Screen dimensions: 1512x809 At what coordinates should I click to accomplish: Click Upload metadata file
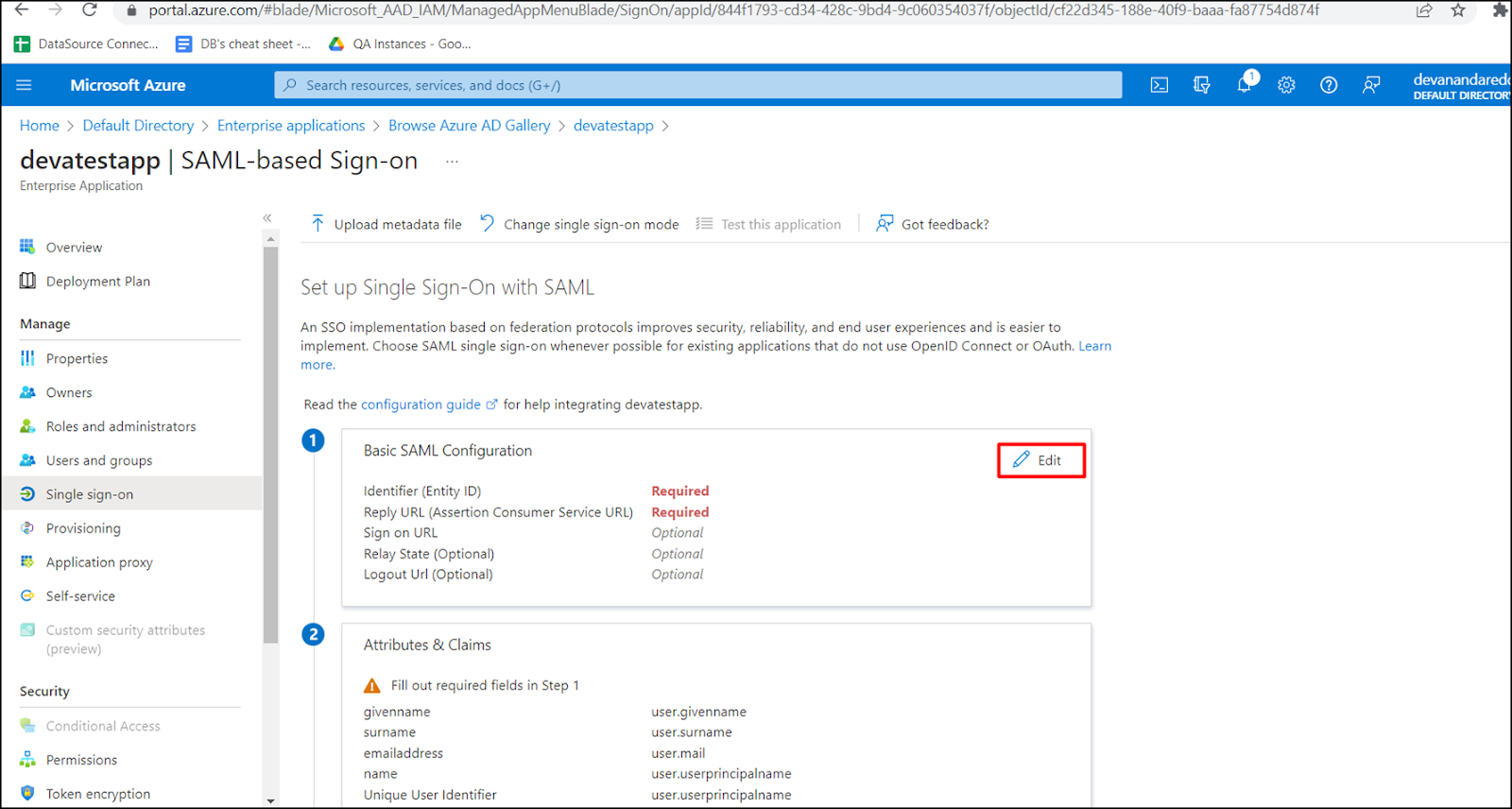(x=386, y=224)
